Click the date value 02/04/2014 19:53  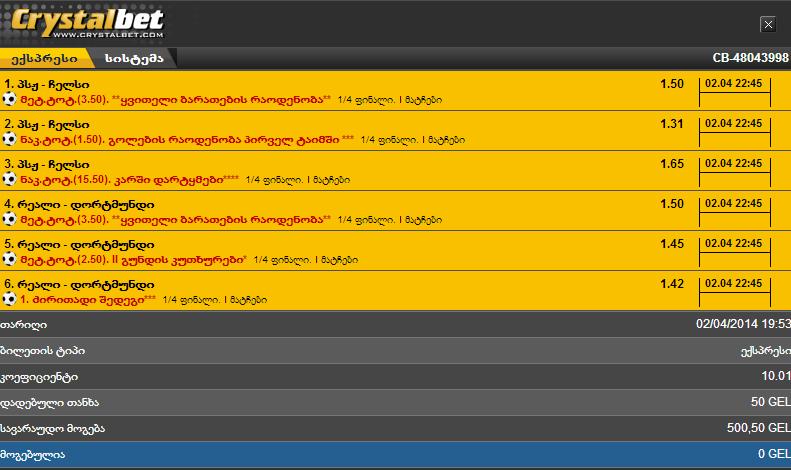pos(743,324)
